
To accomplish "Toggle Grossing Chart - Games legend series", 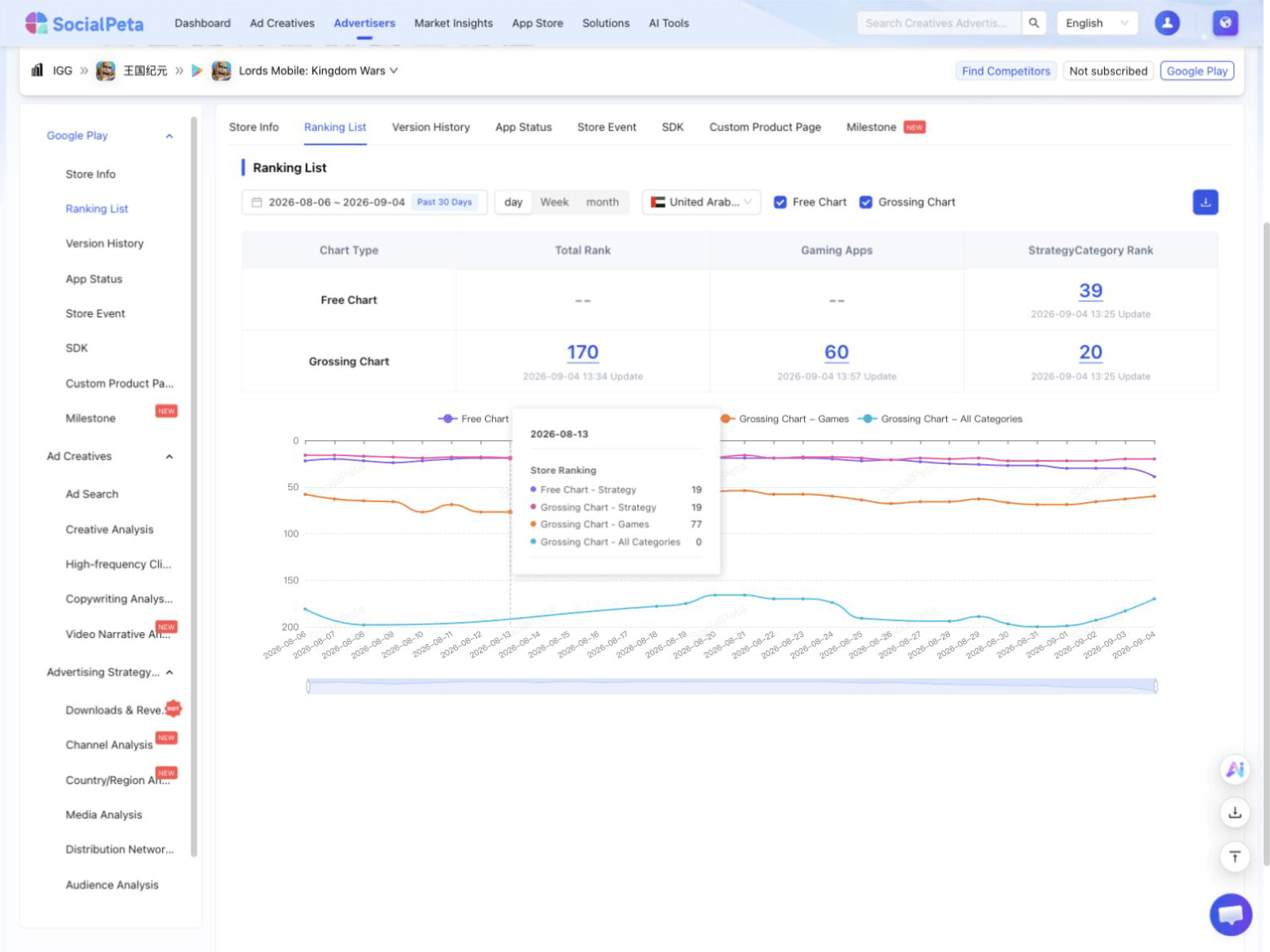I will click(785, 419).
